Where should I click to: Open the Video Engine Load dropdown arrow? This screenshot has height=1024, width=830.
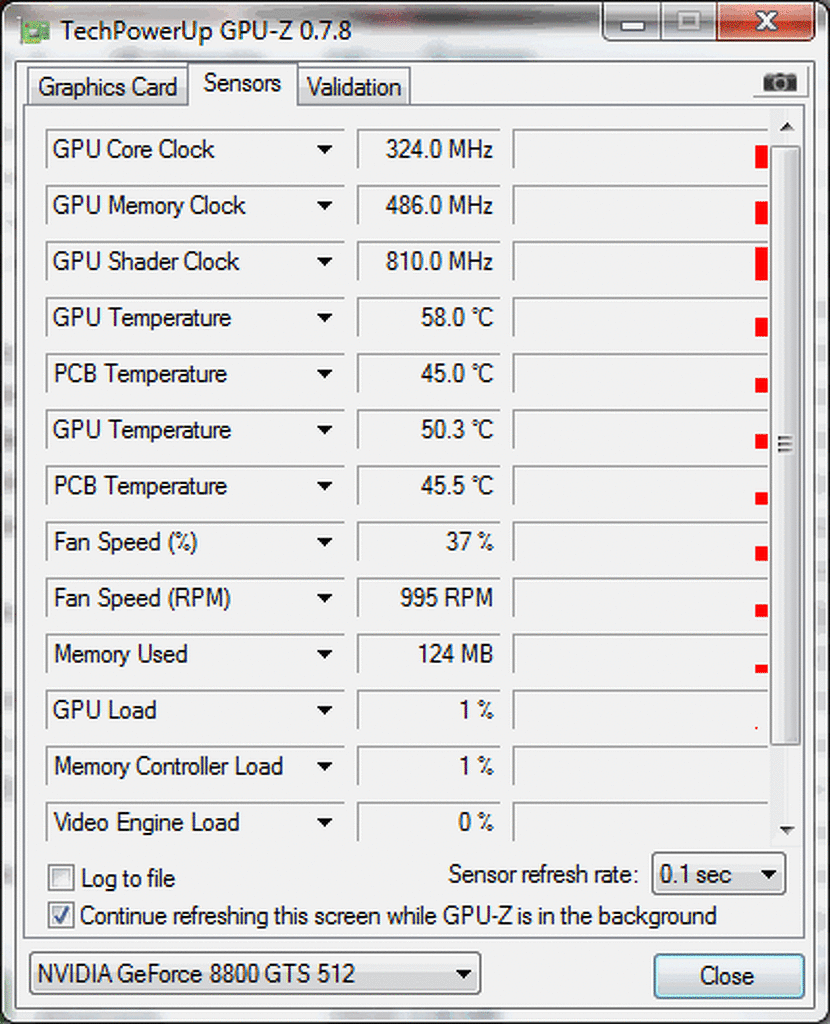click(325, 823)
